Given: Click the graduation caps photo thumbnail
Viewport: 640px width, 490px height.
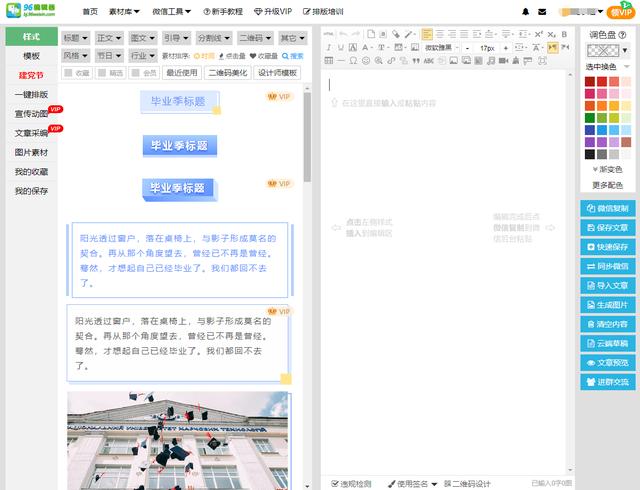Looking at the screenshot, I should click(177, 440).
